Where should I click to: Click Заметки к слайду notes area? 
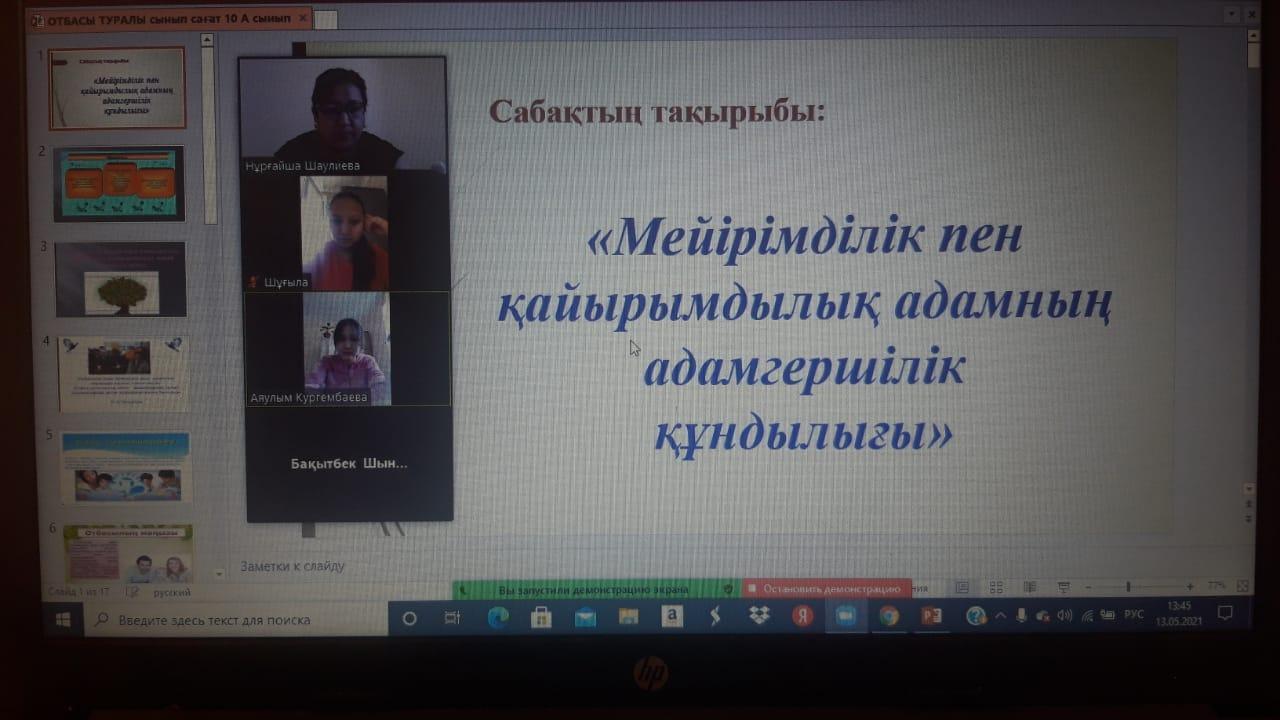(292, 566)
